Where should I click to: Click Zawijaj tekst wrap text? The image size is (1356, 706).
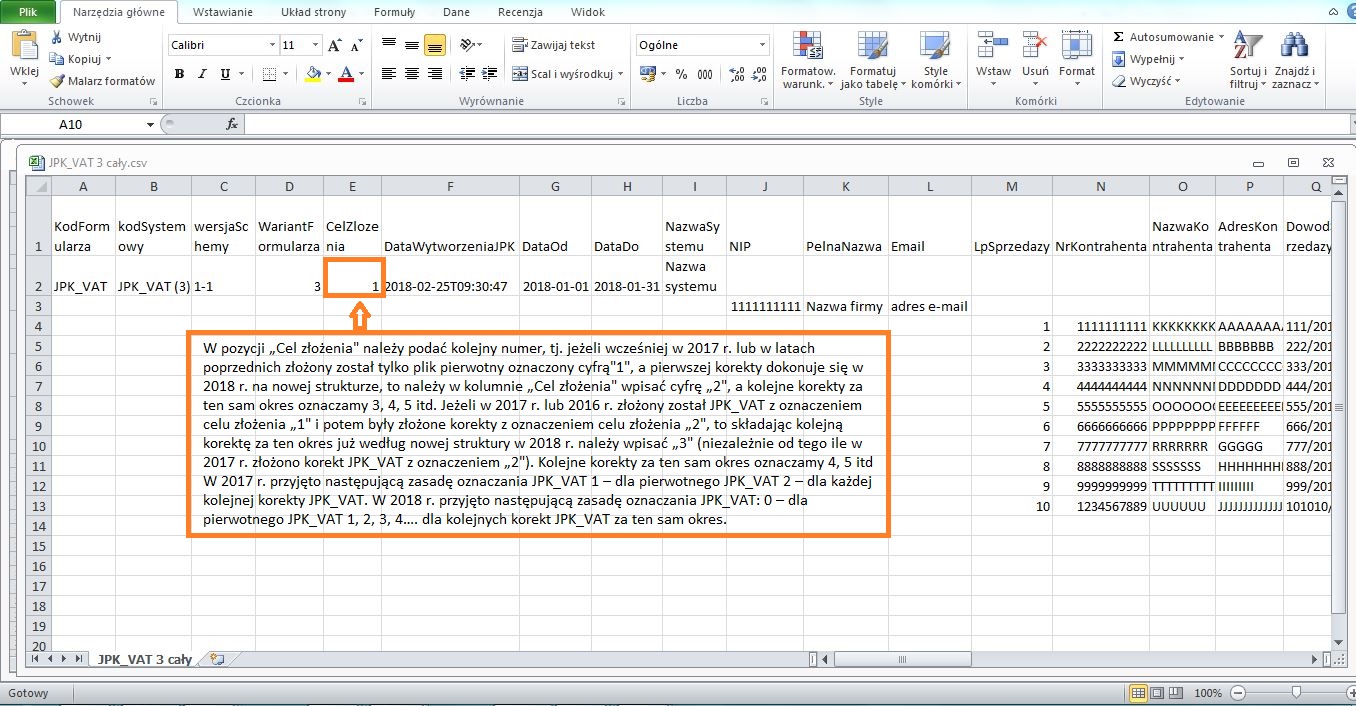554,45
